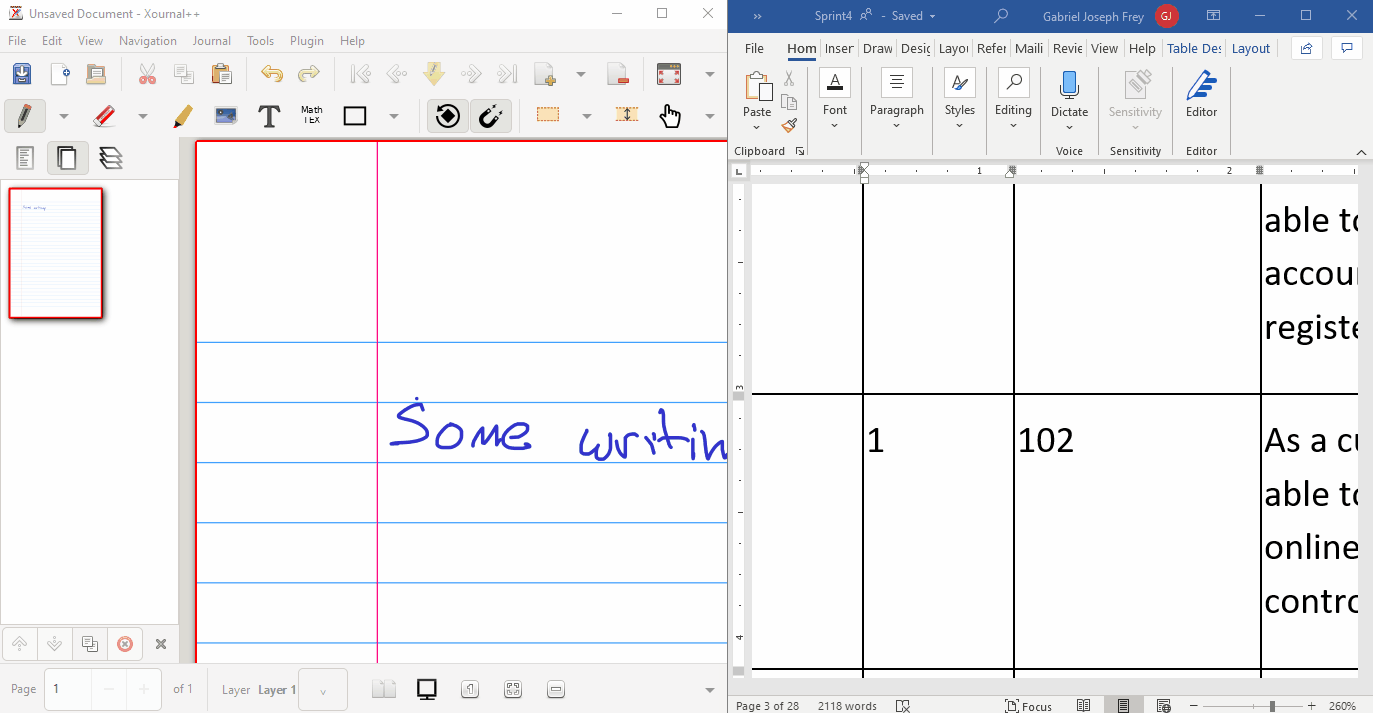This screenshot has height=713, width=1373.
Task: Click the page thumbnail in the sidebar
Action: click(55, 252)
